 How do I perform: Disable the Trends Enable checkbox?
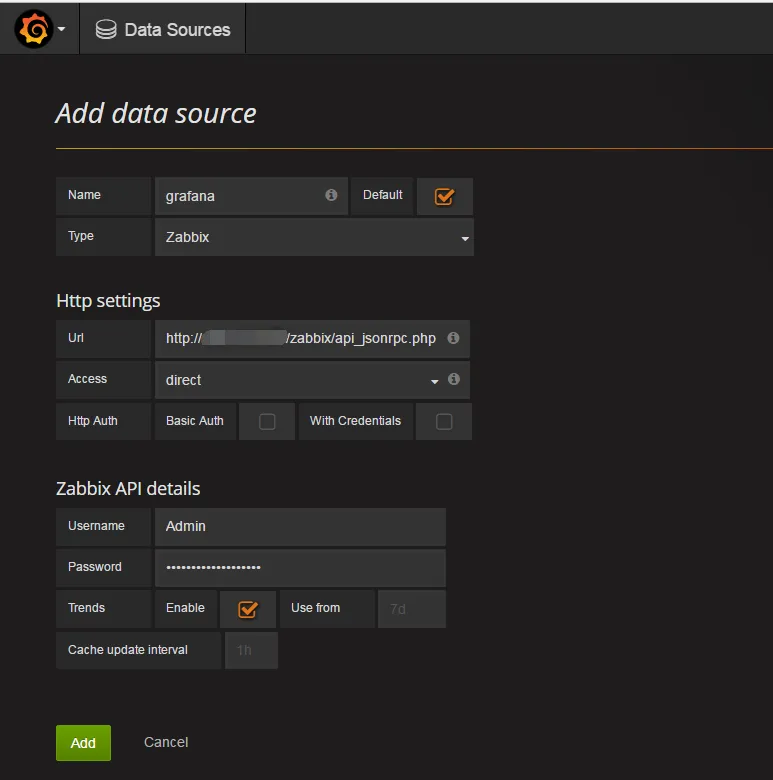[248, 609]
